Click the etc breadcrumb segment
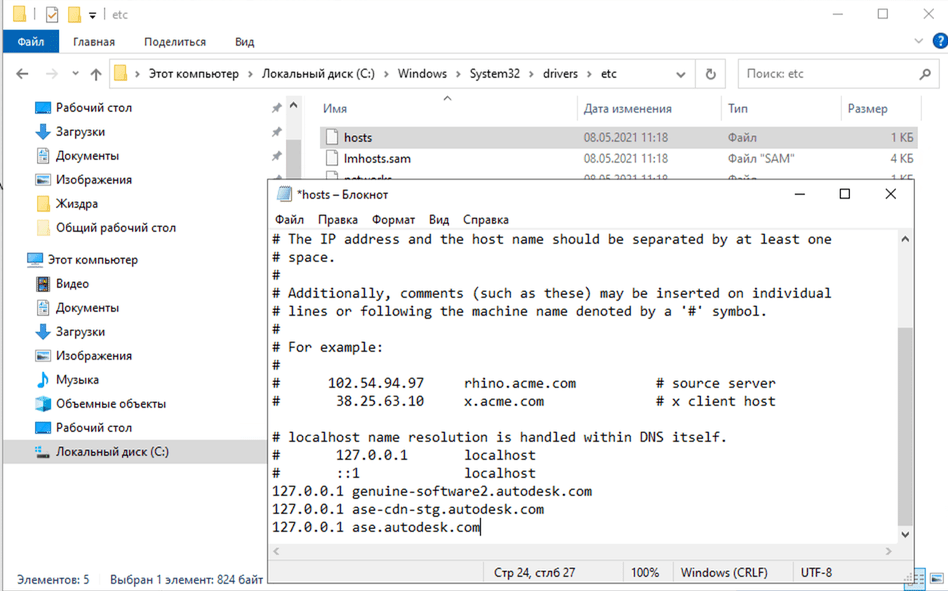 [x=609, y=74]
